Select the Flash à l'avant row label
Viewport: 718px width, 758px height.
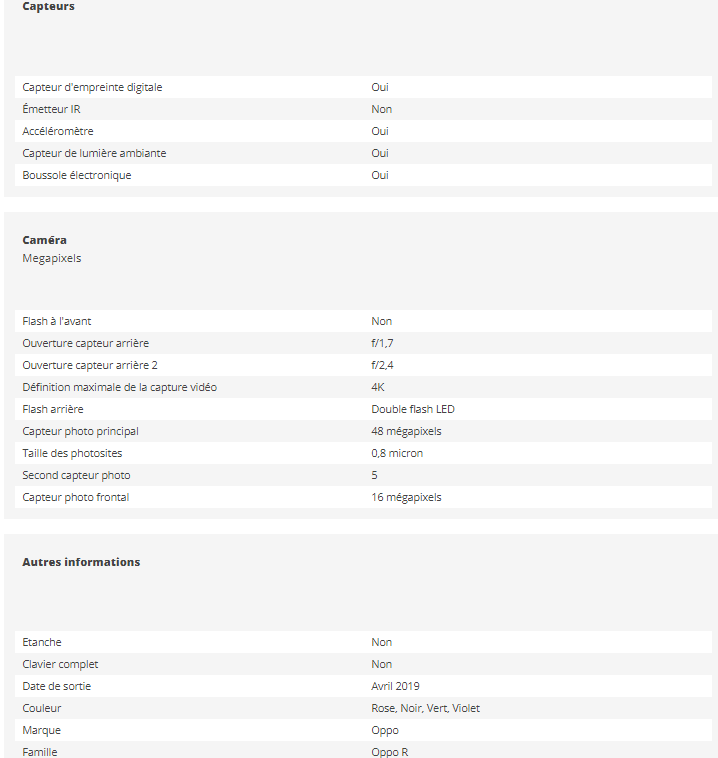click(x=57, y=321)
